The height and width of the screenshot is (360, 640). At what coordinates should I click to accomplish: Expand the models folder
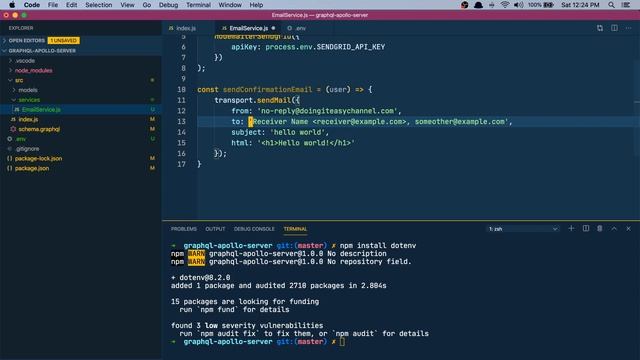pyautogui.click(x=28, y=90)
